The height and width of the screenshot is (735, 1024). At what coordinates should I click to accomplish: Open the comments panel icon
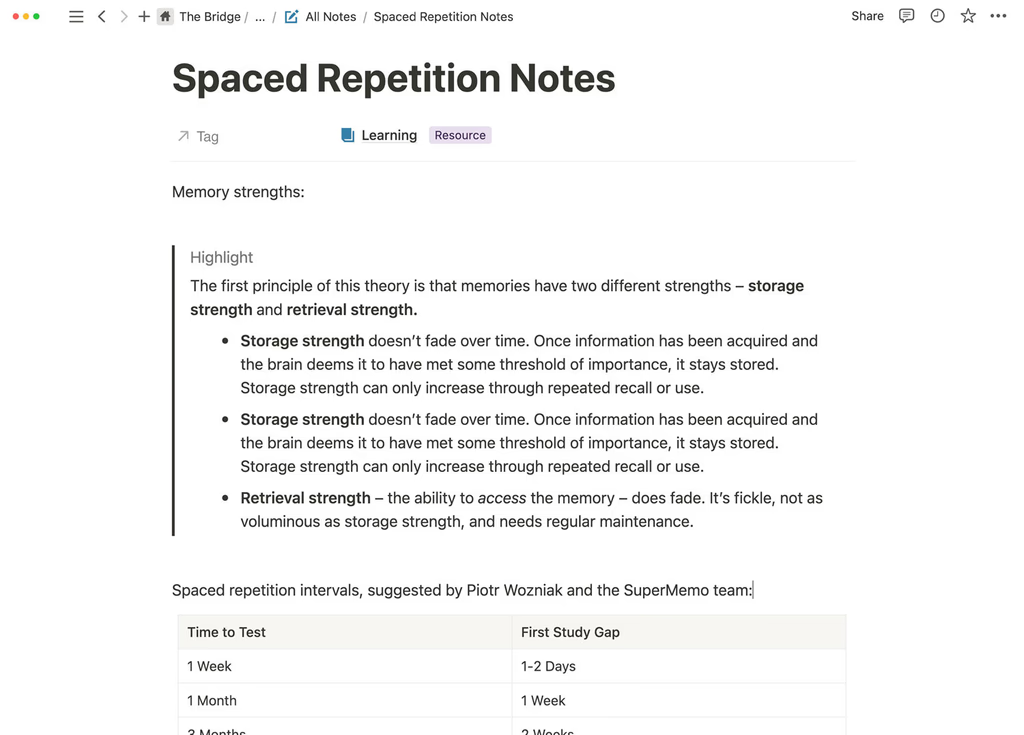coord(906,16)
